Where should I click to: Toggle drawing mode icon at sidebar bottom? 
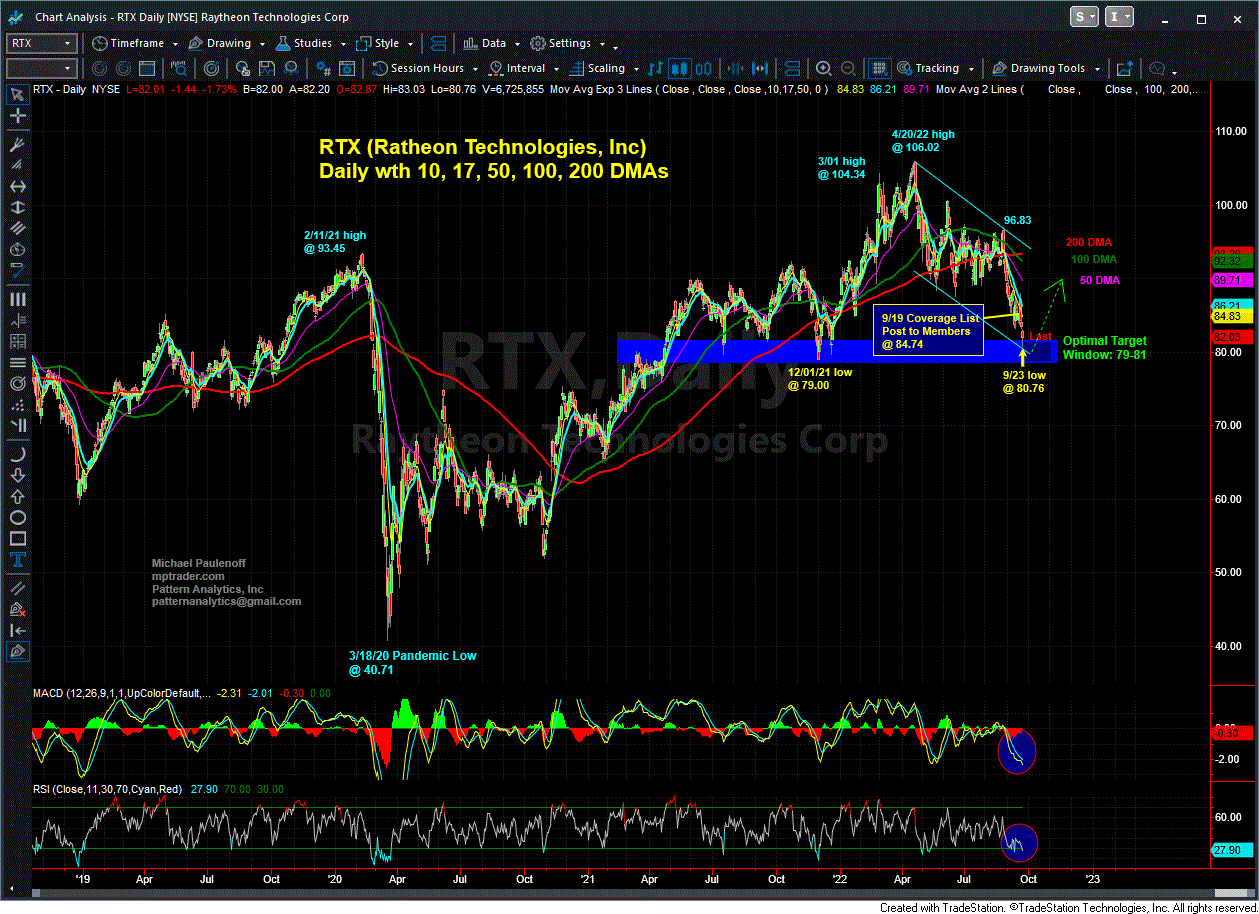click(17, 651)
